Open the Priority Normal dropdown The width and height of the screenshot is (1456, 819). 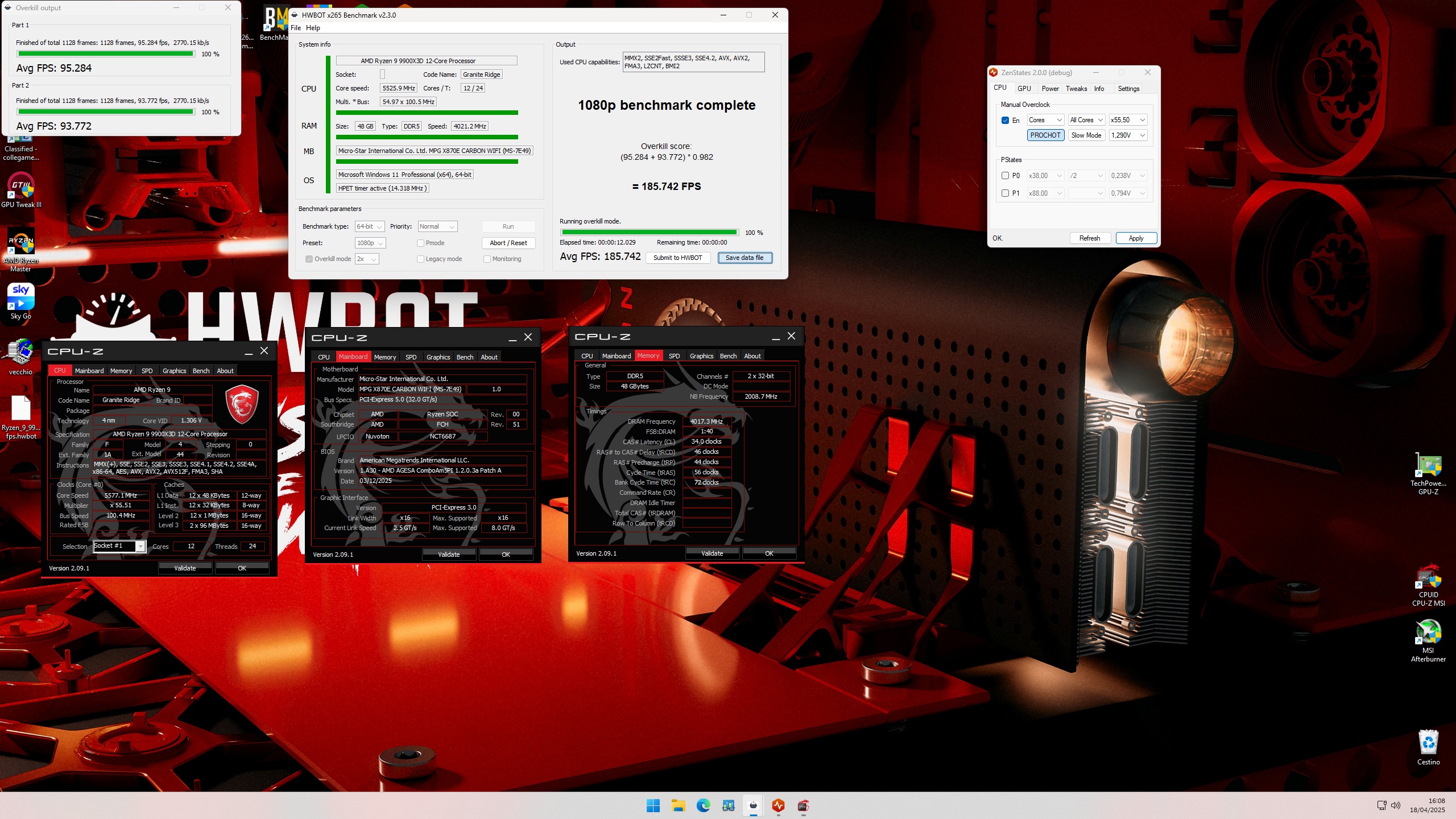click(x=437, y=226)
